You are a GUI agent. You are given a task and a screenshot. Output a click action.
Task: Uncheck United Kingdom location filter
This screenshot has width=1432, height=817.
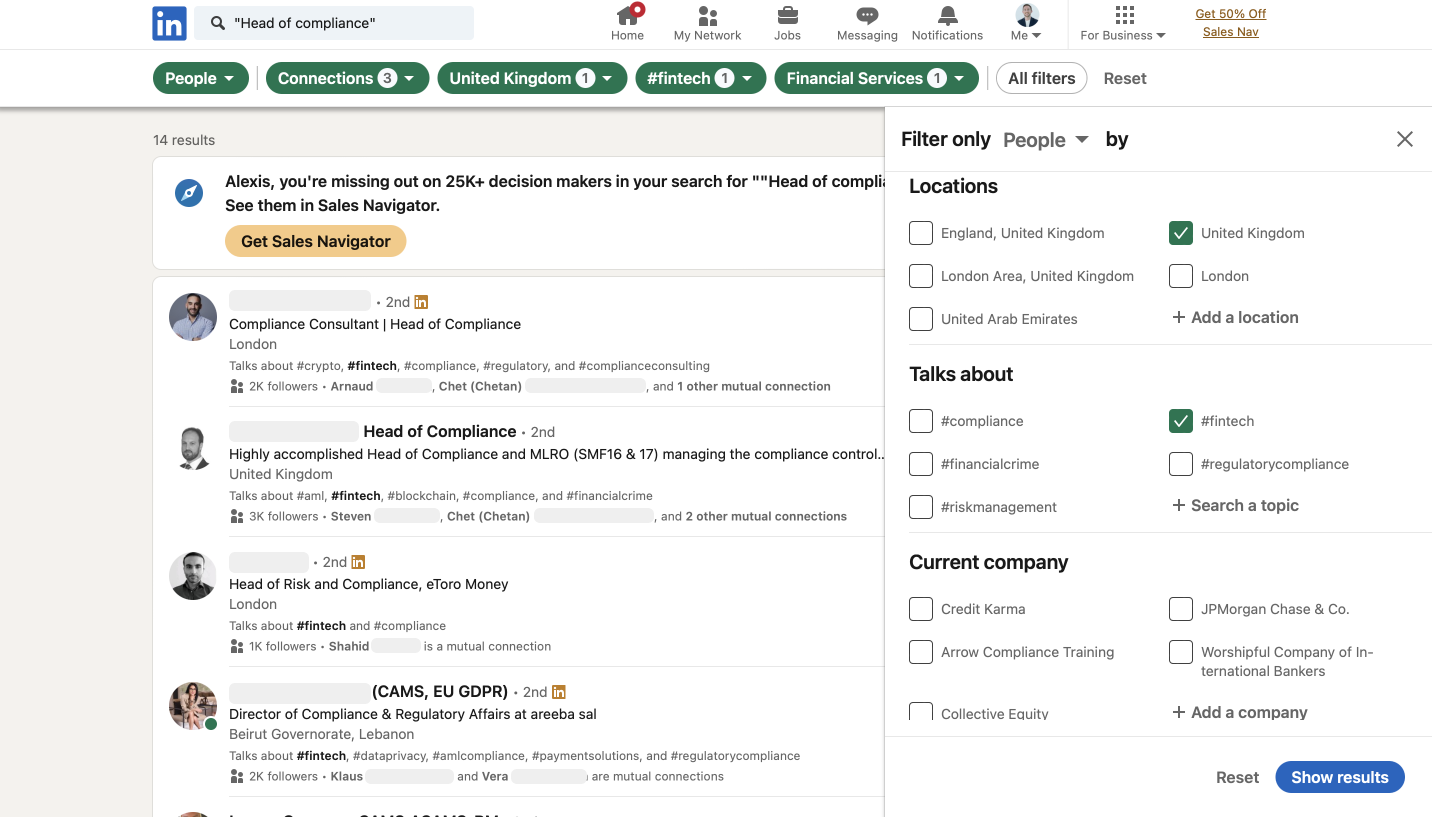1181,233
